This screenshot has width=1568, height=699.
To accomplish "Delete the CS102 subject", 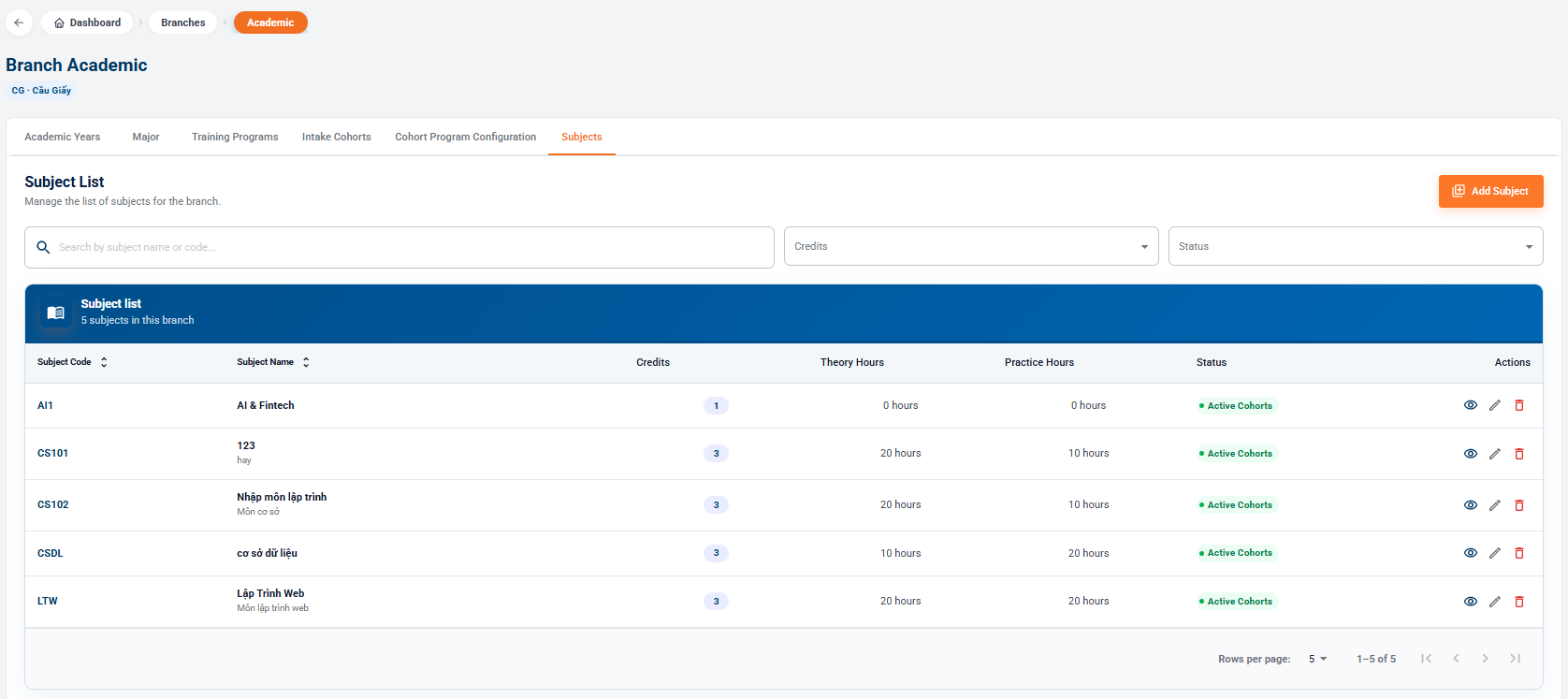I will 1519,505.
